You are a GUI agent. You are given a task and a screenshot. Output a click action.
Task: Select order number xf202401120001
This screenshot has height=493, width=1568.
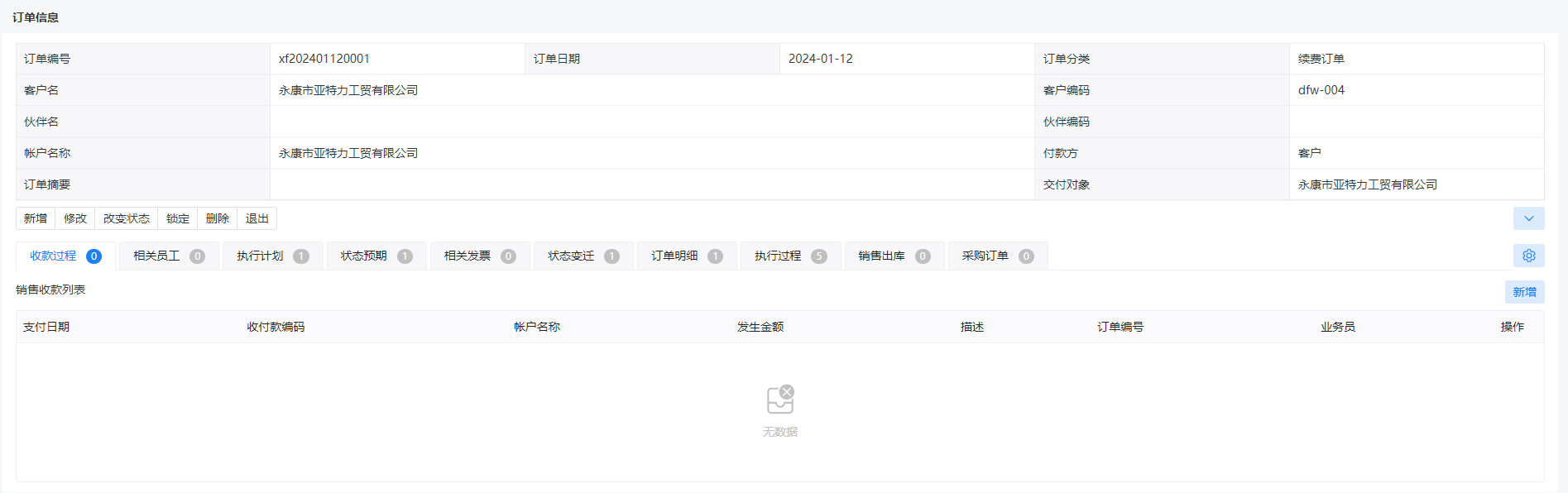(x=324, y=59)
